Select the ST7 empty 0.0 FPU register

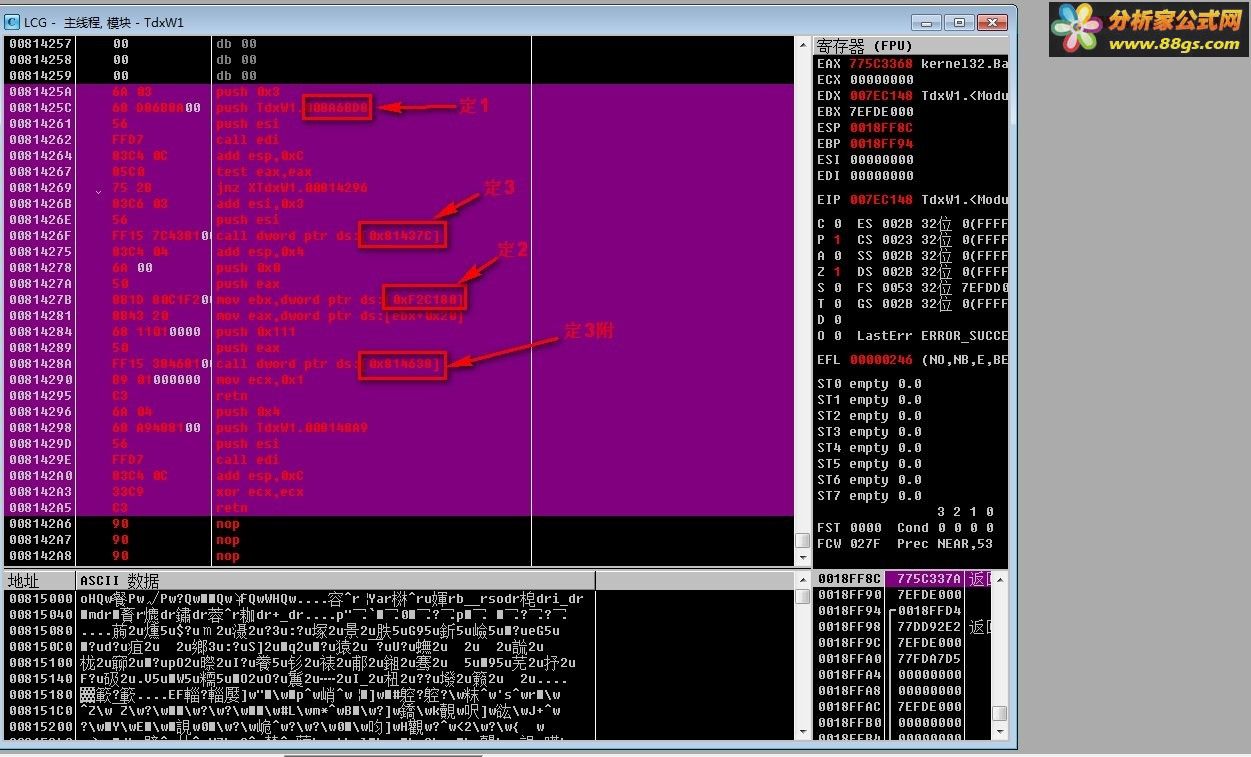point(869,496)
